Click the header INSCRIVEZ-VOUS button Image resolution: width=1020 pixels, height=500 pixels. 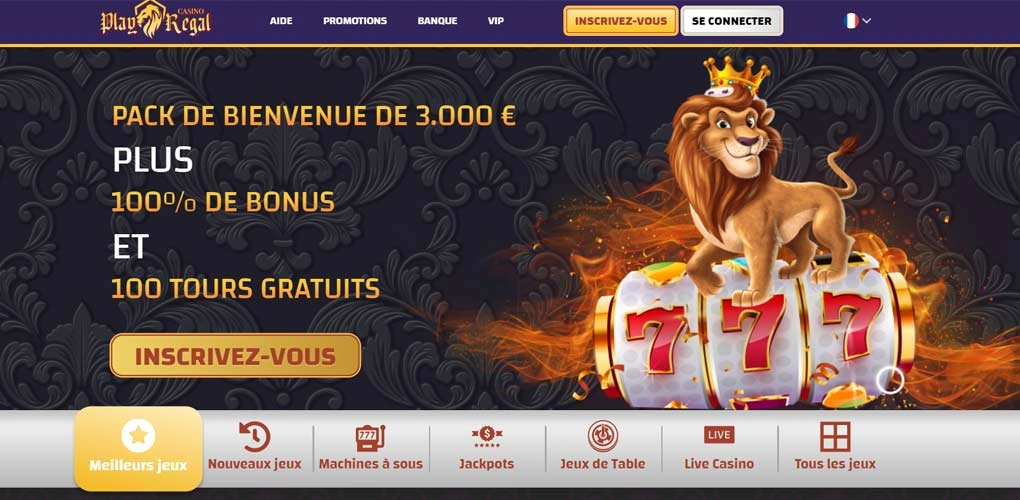point(621,21)
